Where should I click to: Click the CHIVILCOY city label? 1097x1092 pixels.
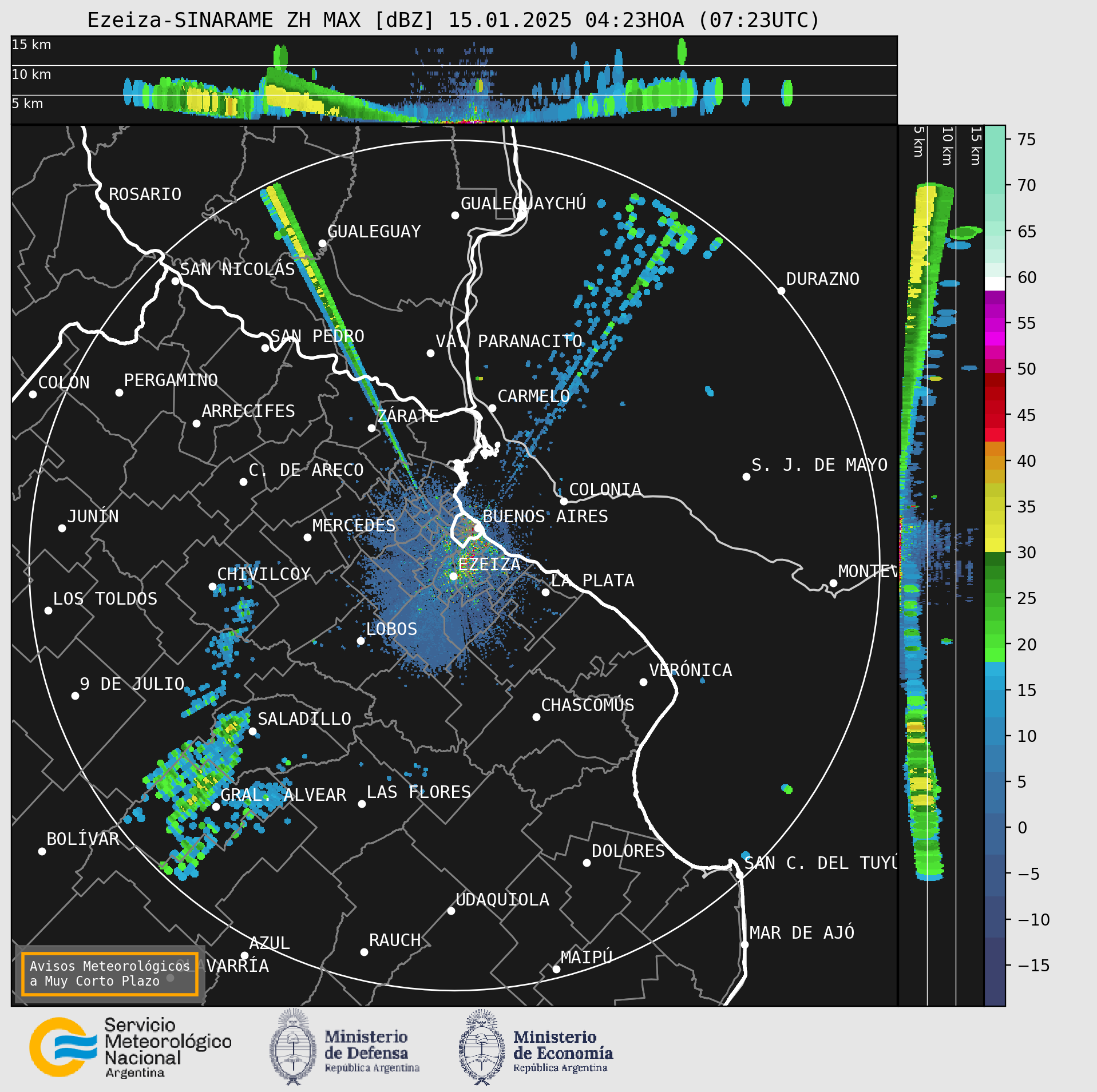[x=264, y=574]
